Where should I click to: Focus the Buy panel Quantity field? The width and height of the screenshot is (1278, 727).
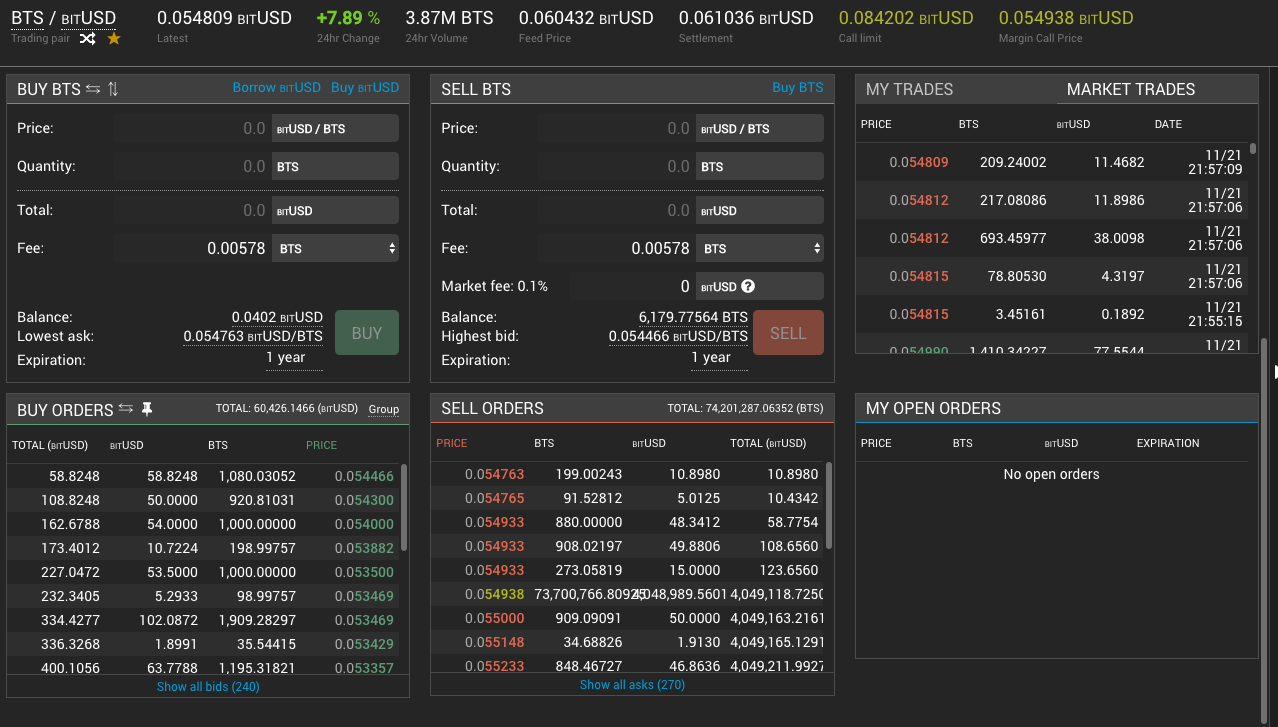[192, 166]
